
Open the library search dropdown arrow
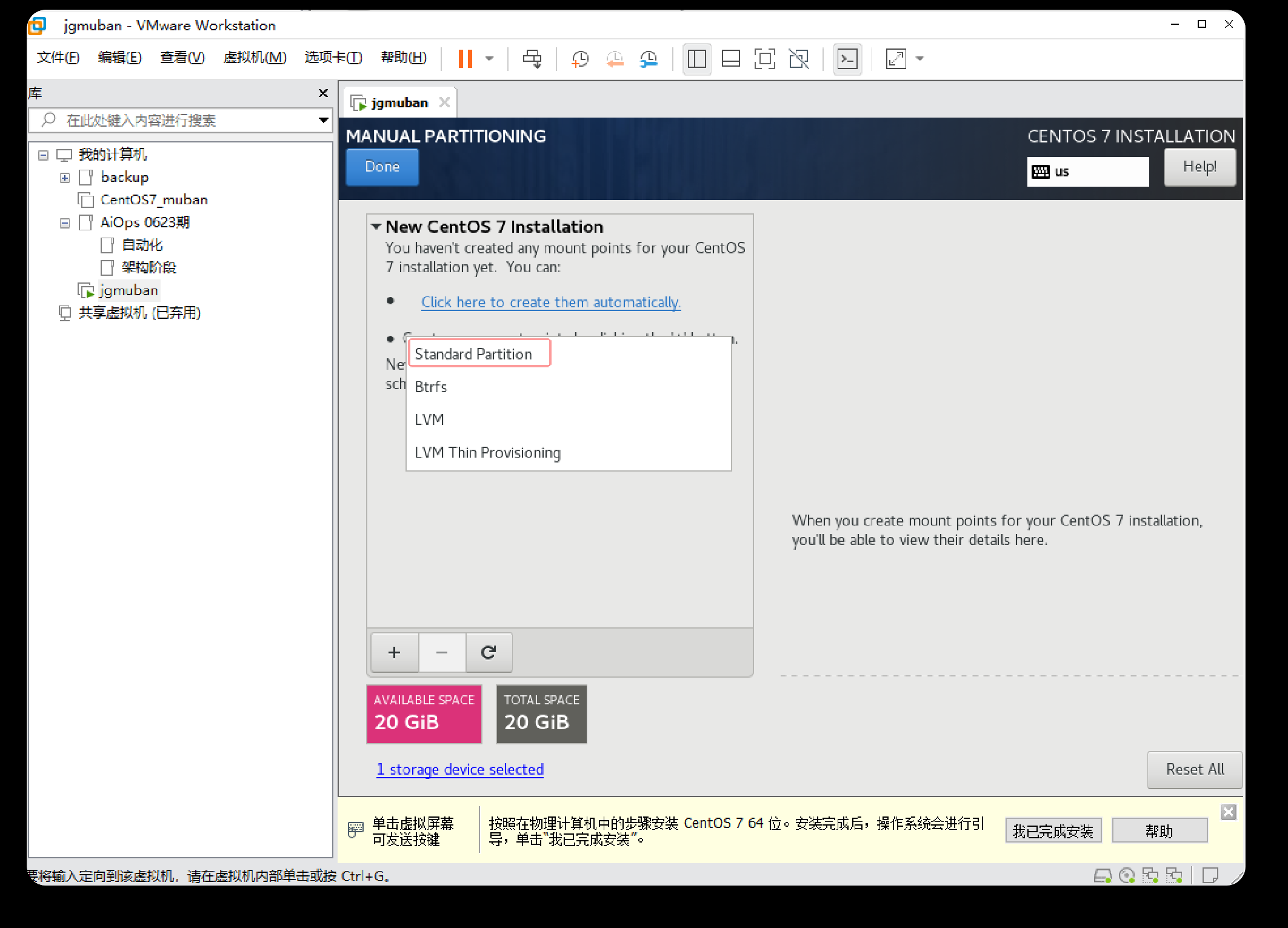324,120
